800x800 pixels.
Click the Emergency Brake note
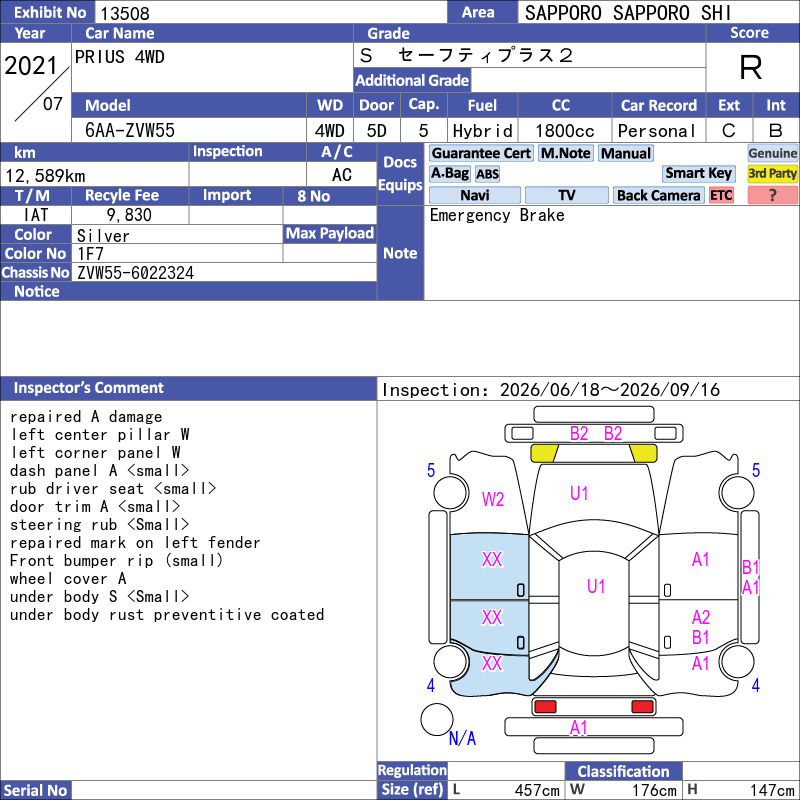point(497,215)
